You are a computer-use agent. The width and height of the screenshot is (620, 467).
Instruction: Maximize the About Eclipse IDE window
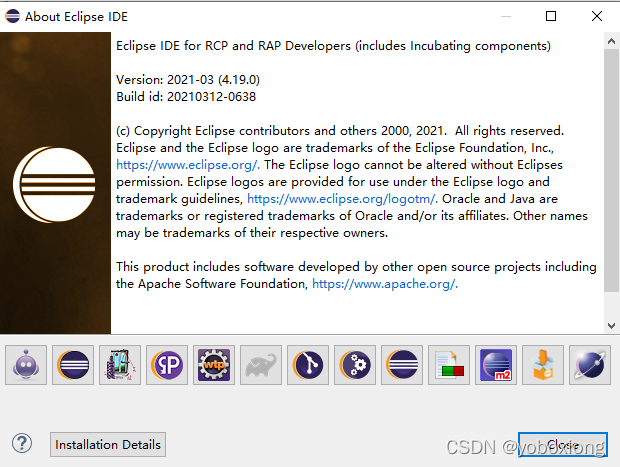coord(551,16)
